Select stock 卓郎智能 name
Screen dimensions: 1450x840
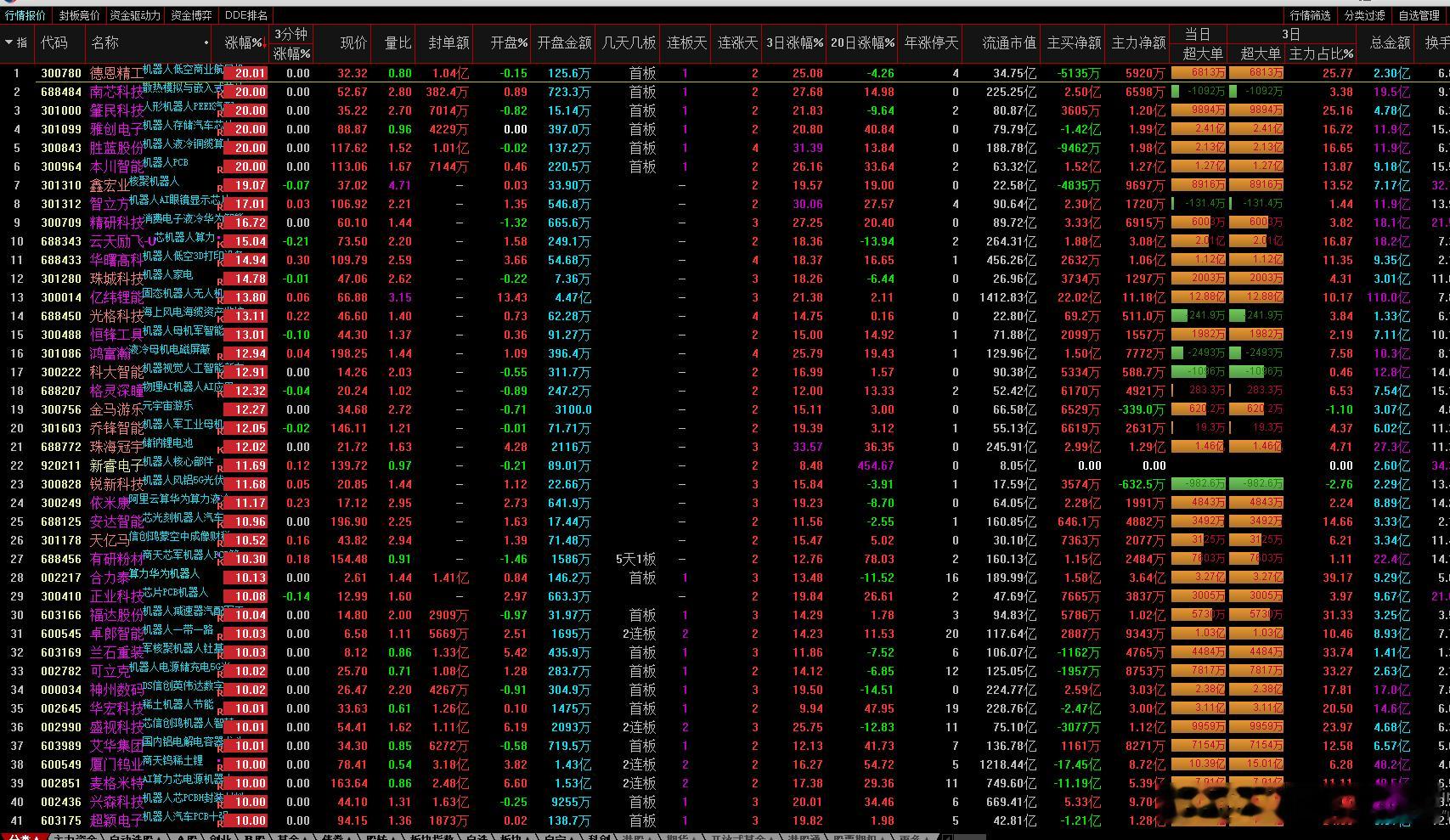coord(116,634)
